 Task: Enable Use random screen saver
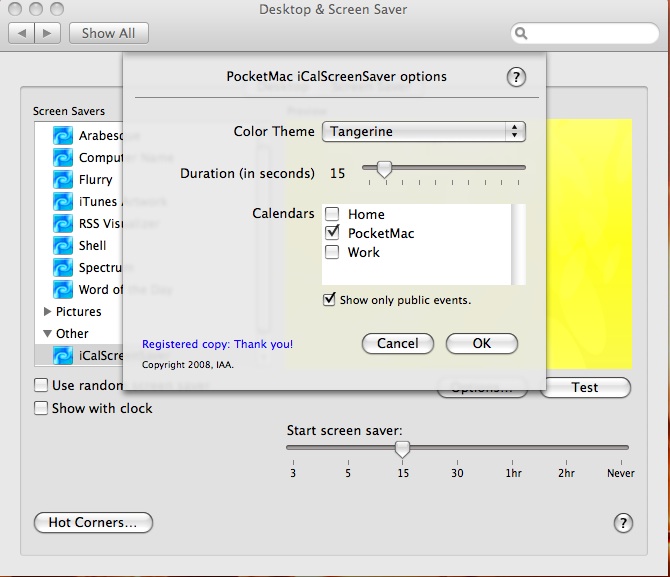coord(41,385)
